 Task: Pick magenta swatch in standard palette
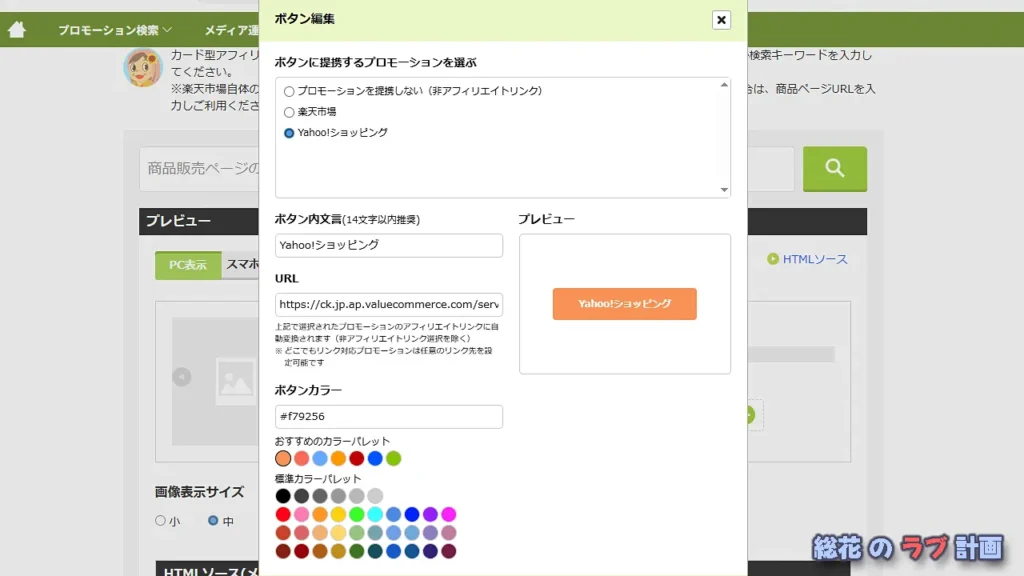pos(449,515)
